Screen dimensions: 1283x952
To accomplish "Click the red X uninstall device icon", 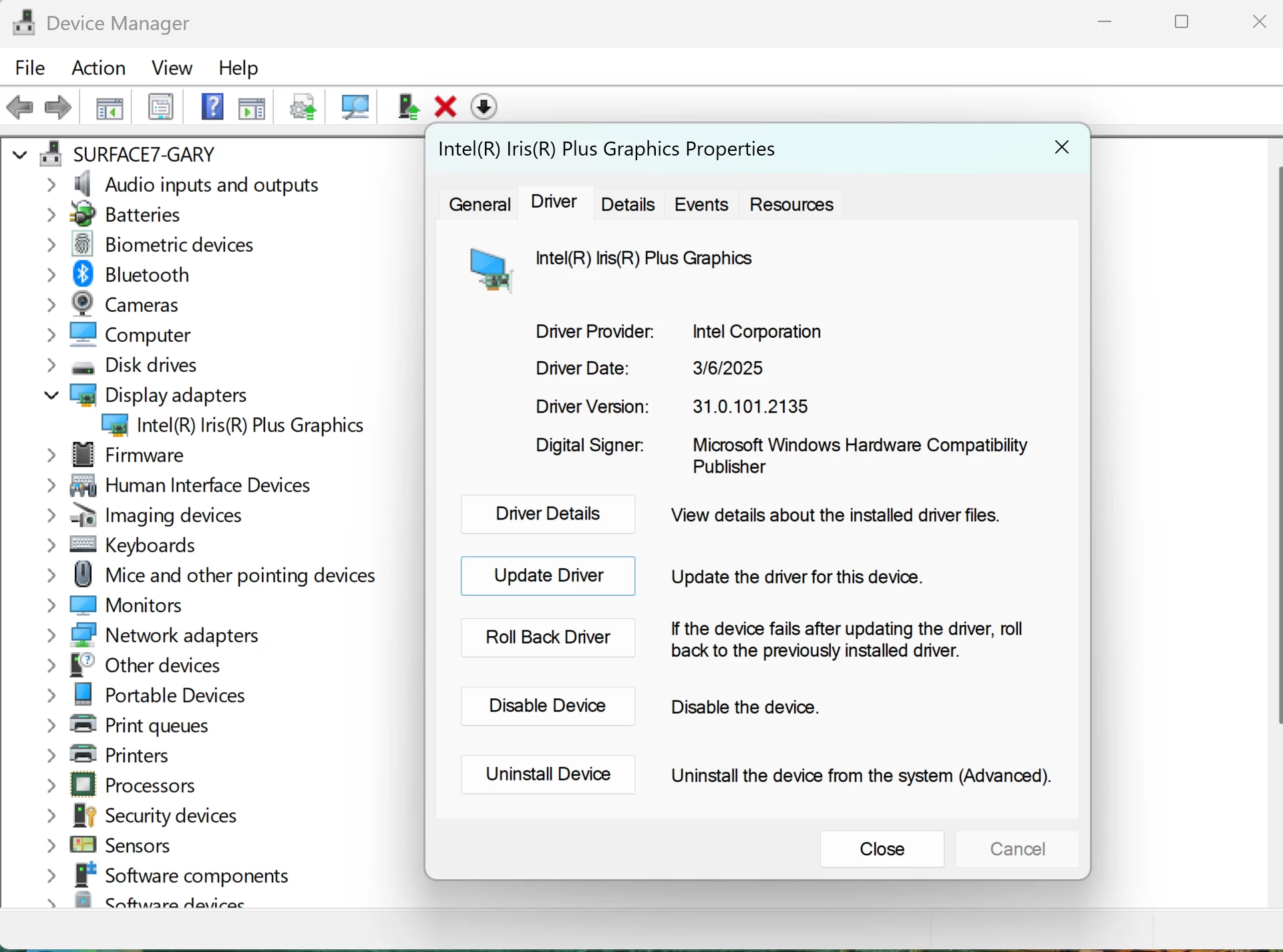I will pos(445,107).
